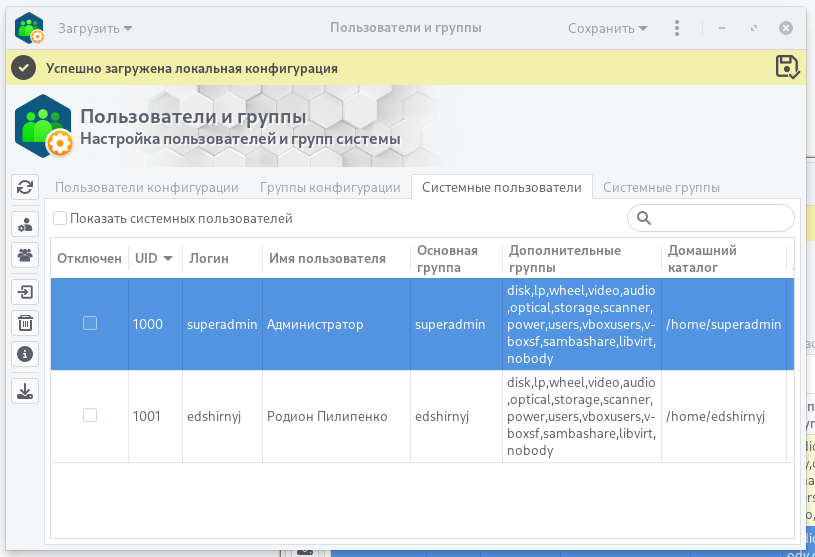Click the download icon in sidebar
Image resolution: width=815 pixels, height=557 pixels.
pos(25,390)
